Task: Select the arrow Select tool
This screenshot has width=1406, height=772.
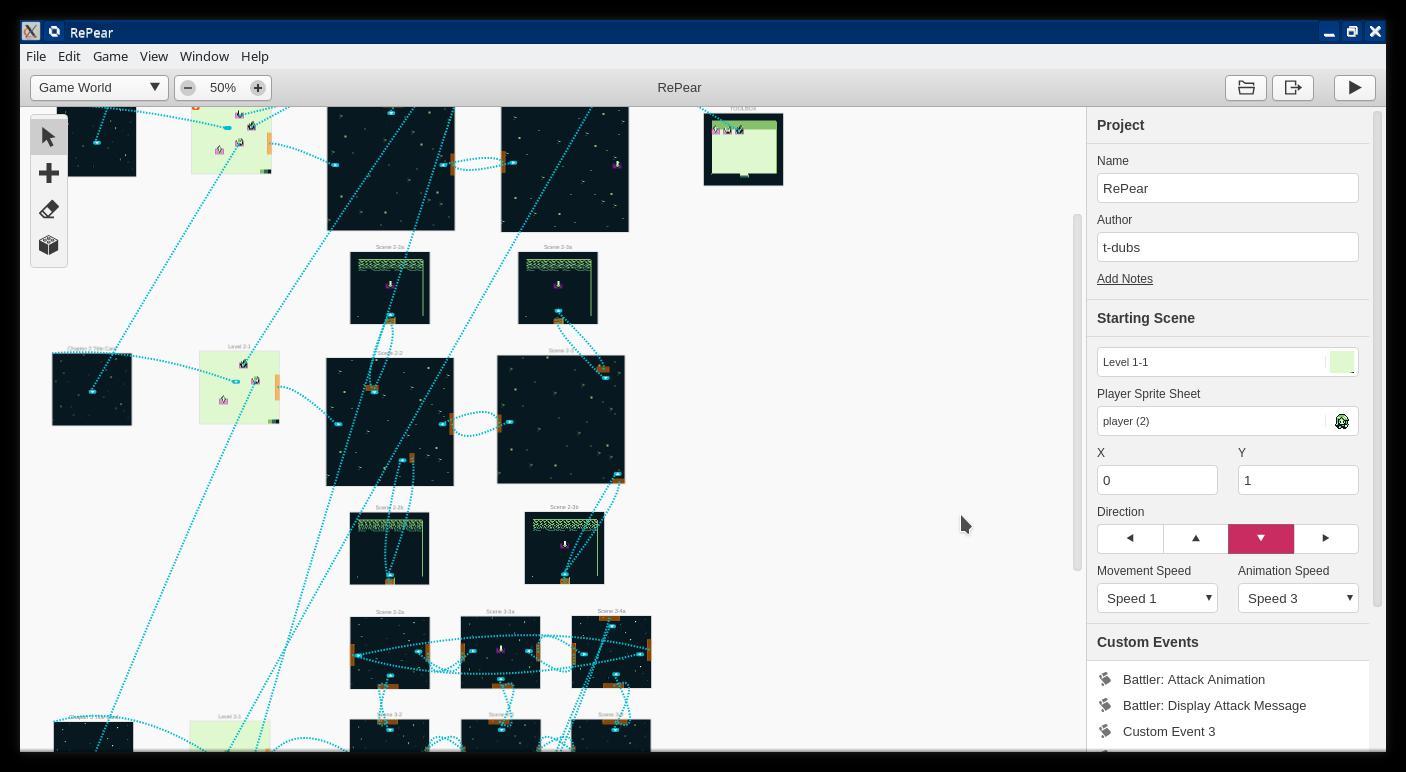Action: [x=48, y=137]
